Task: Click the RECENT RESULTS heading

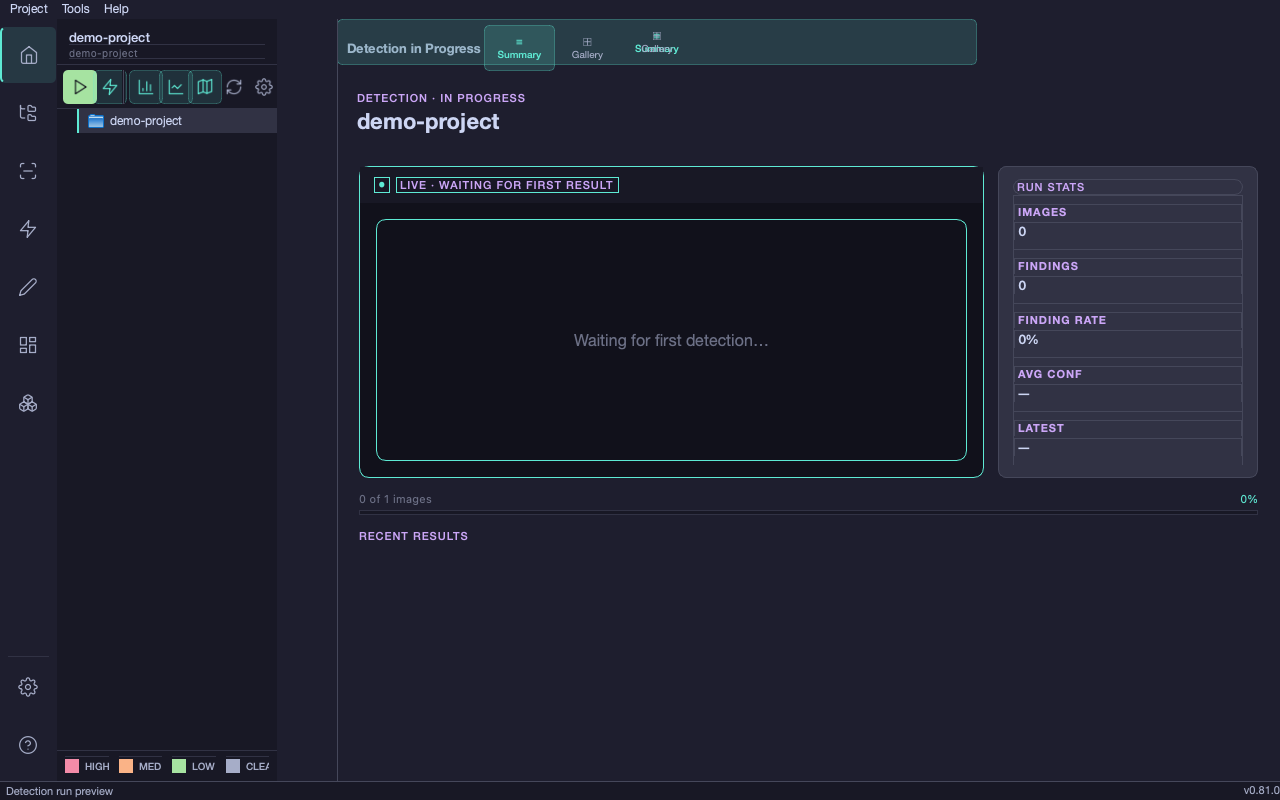Action: click(x=413, y=536)
